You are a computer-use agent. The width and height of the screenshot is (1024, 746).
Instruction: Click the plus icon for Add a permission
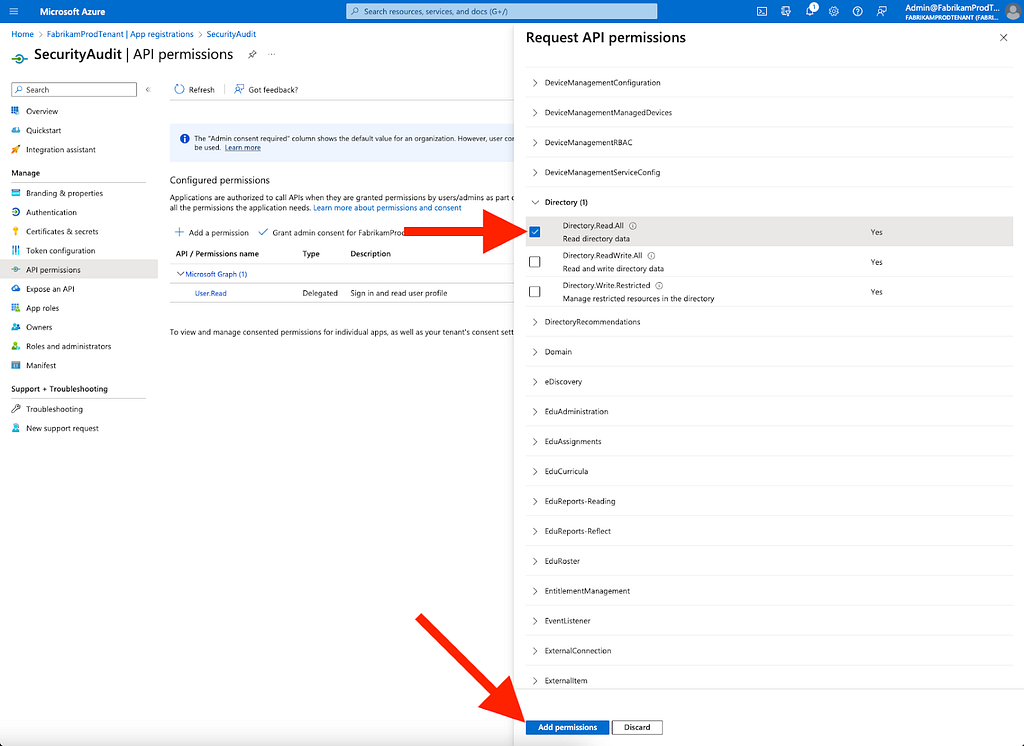point(179,233)
